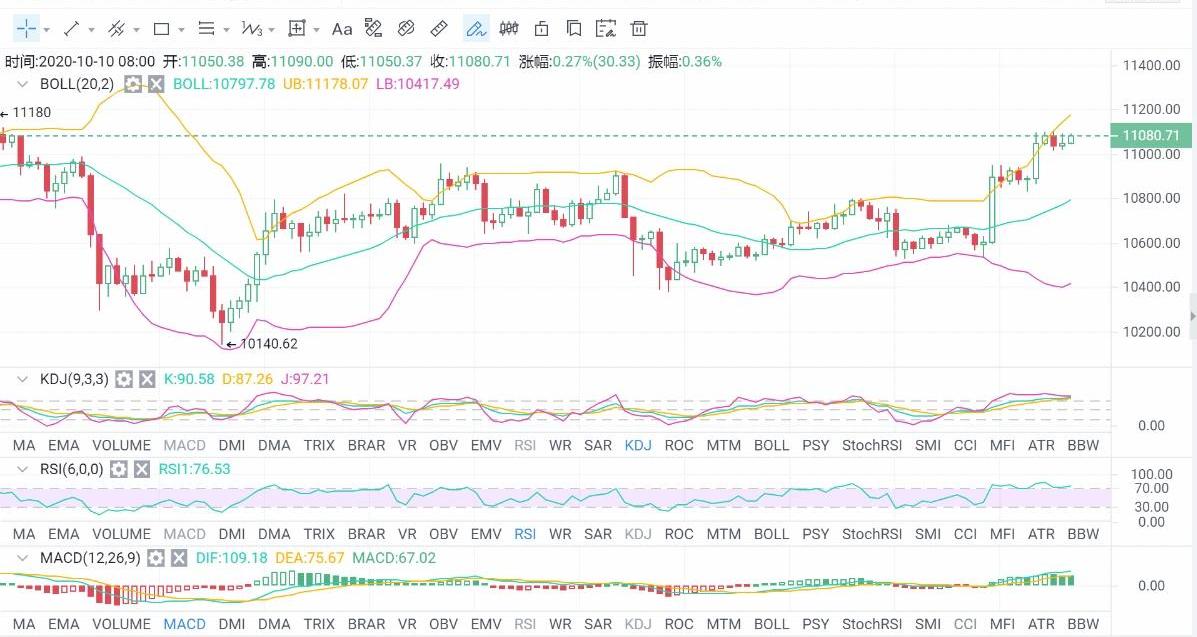
Task: Select the trend line drawing tool
Action: point(72,28)
